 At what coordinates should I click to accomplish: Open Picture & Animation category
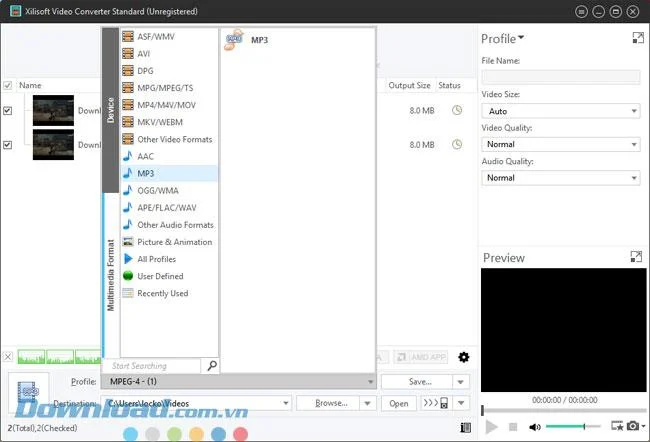coord(169,242)
